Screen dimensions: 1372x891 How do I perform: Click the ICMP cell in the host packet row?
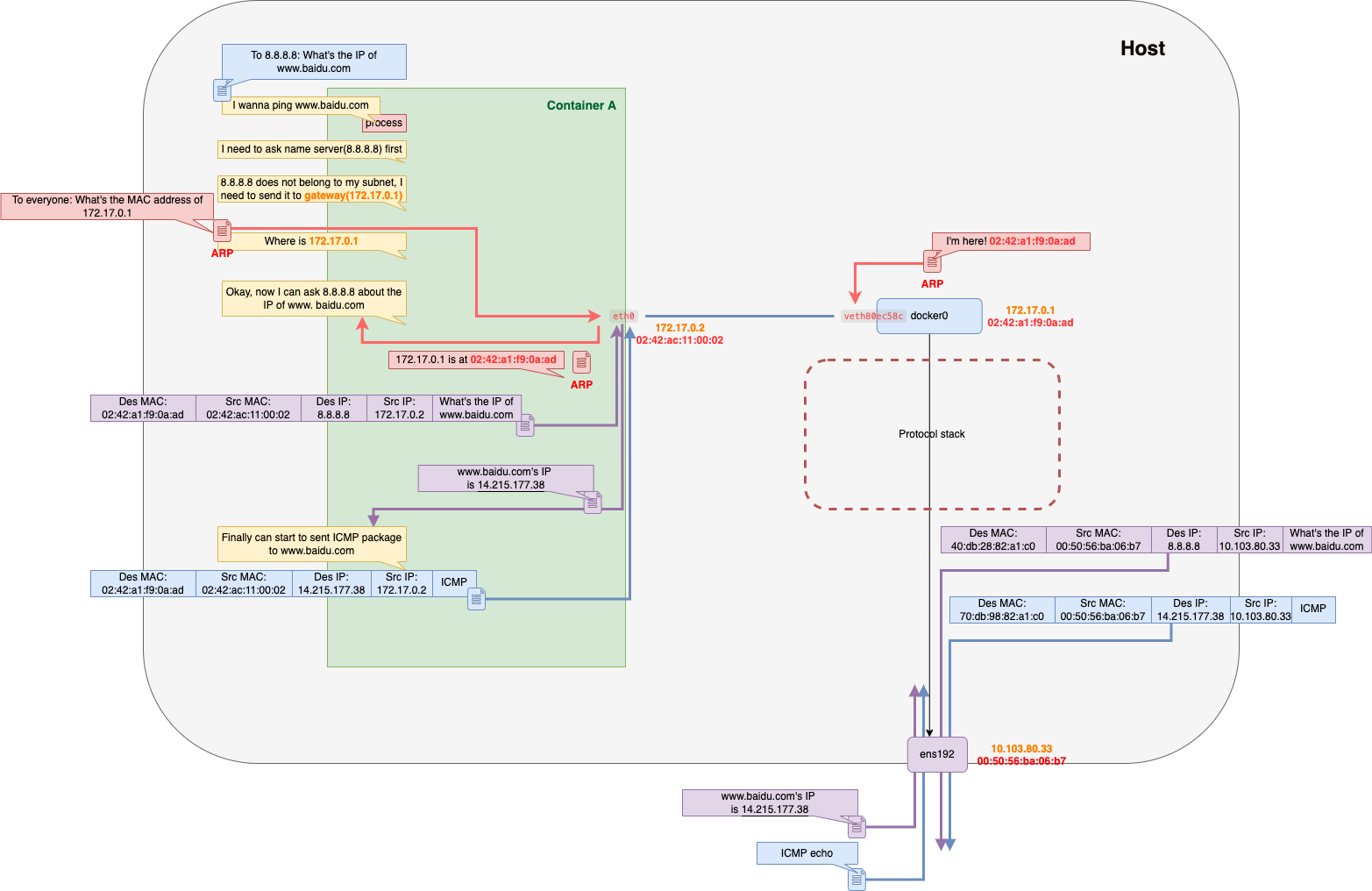click(x=1313, y=609)
